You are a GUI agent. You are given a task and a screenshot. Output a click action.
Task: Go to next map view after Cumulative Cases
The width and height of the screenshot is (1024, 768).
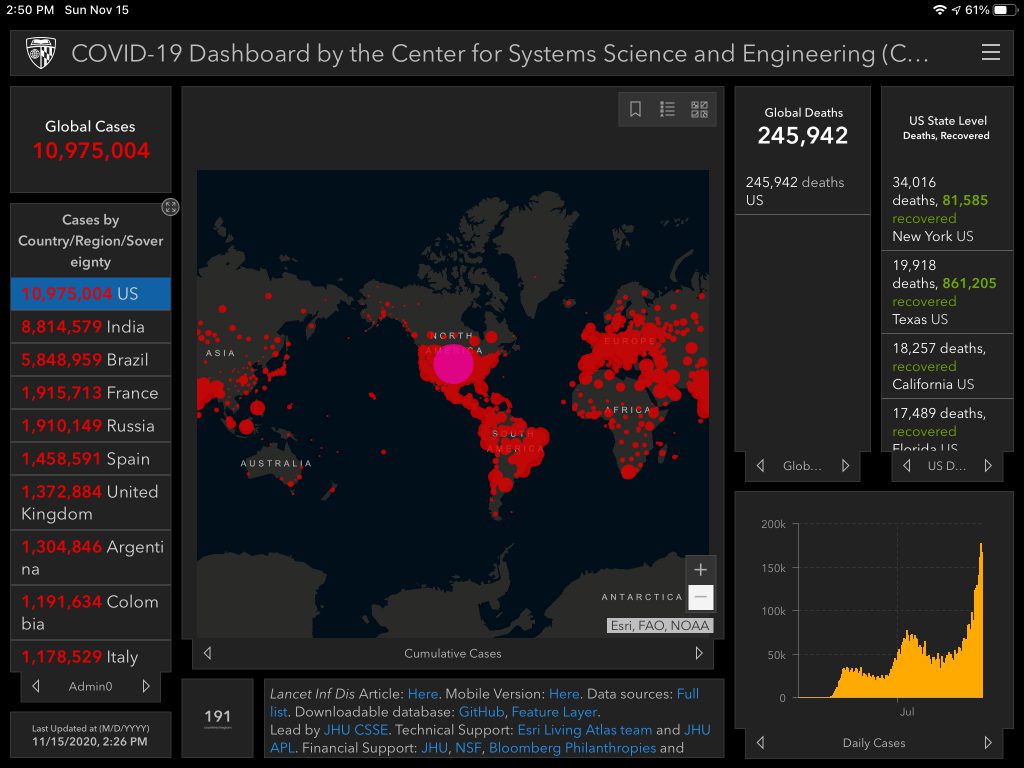(x=699, y=653)
